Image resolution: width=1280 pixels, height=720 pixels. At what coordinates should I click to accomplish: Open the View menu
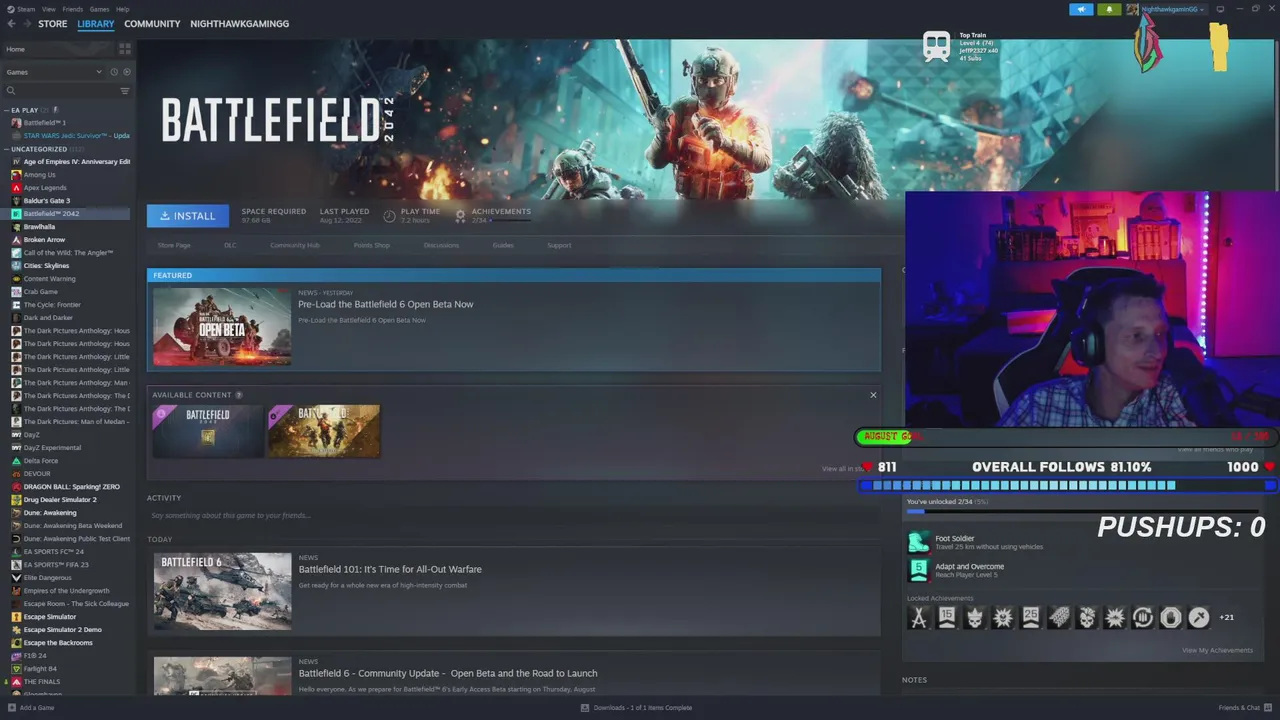48,9
